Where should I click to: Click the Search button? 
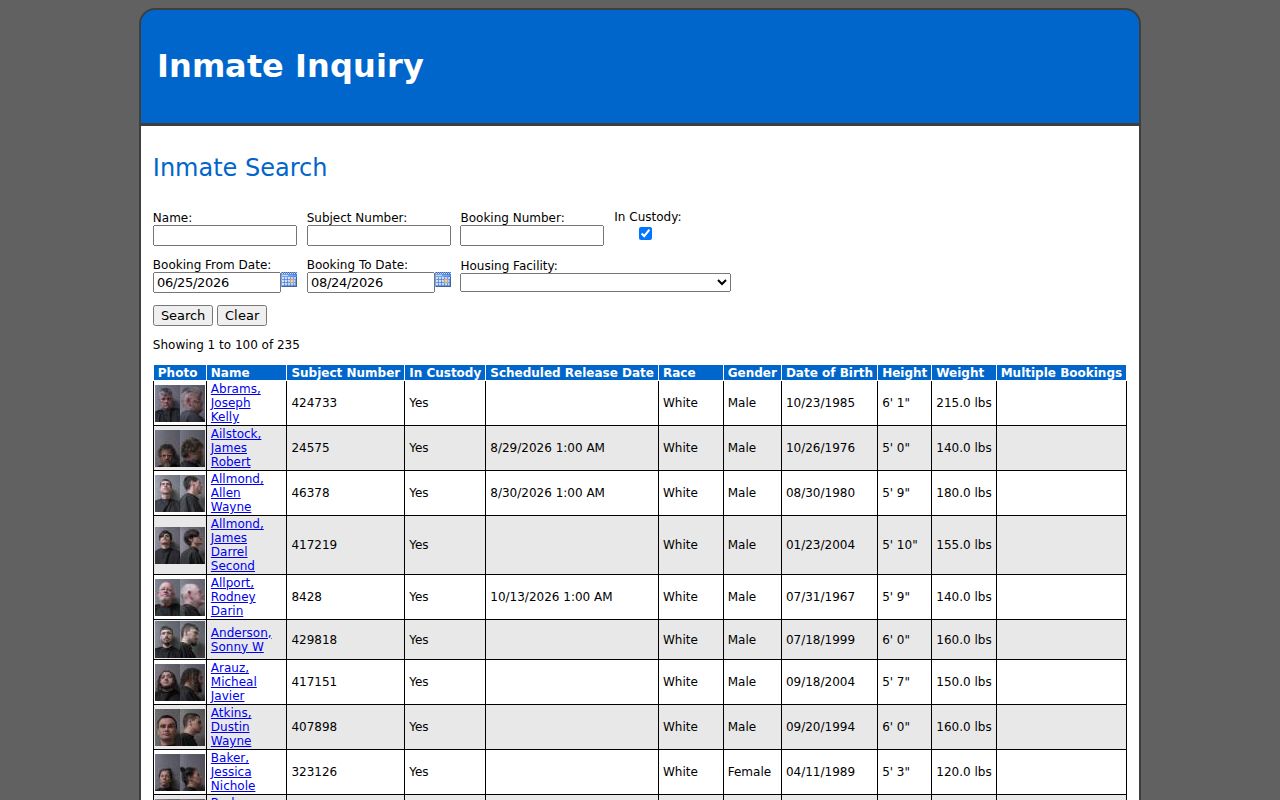tap(183, 315)
